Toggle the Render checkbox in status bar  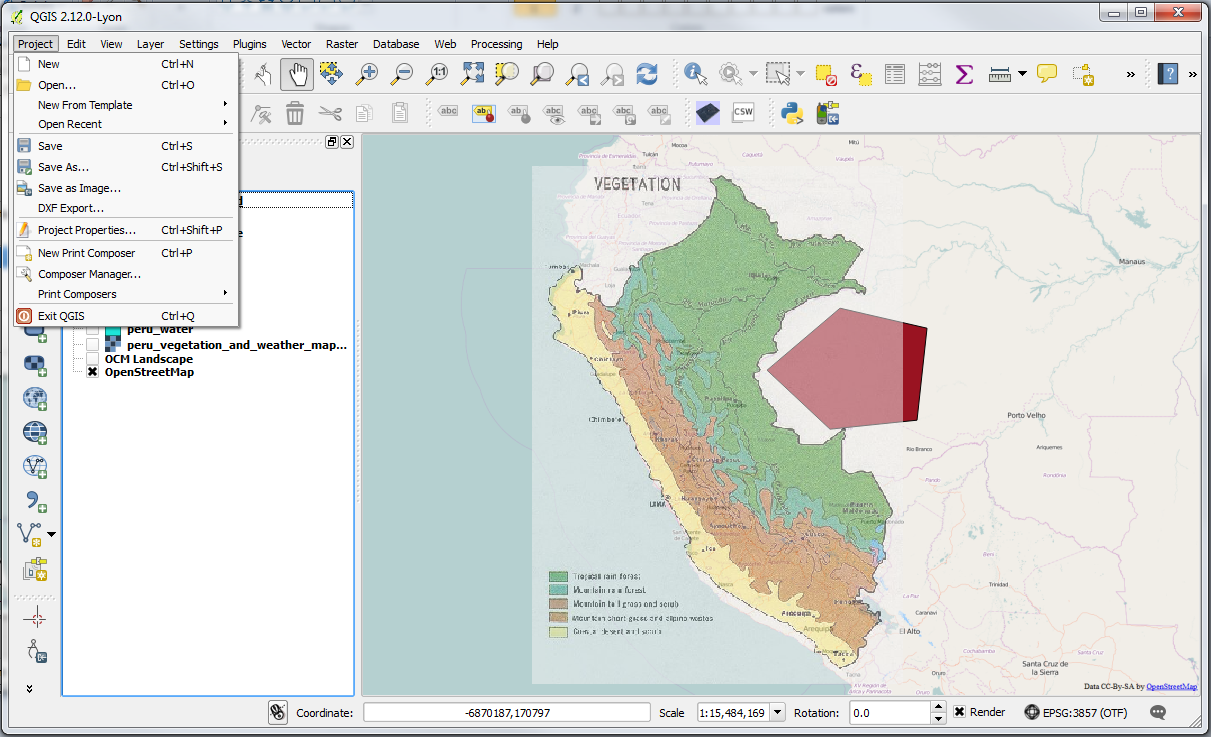(959, 712)
